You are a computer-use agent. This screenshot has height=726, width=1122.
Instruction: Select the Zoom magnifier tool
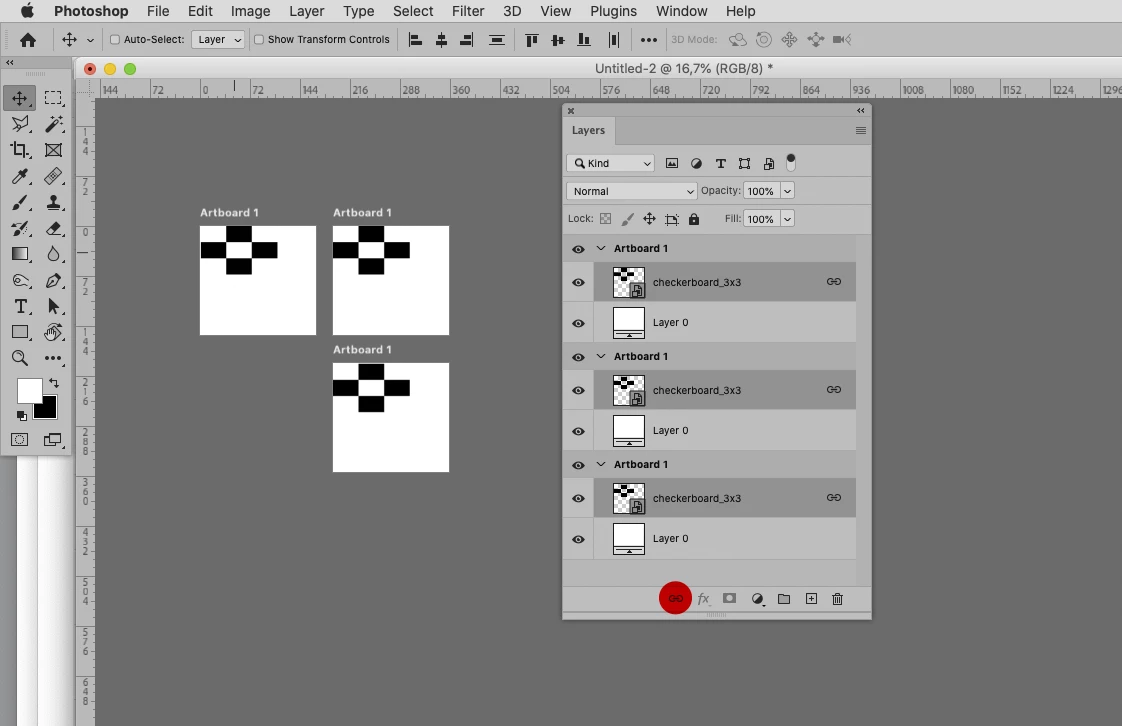coord(20,358)
